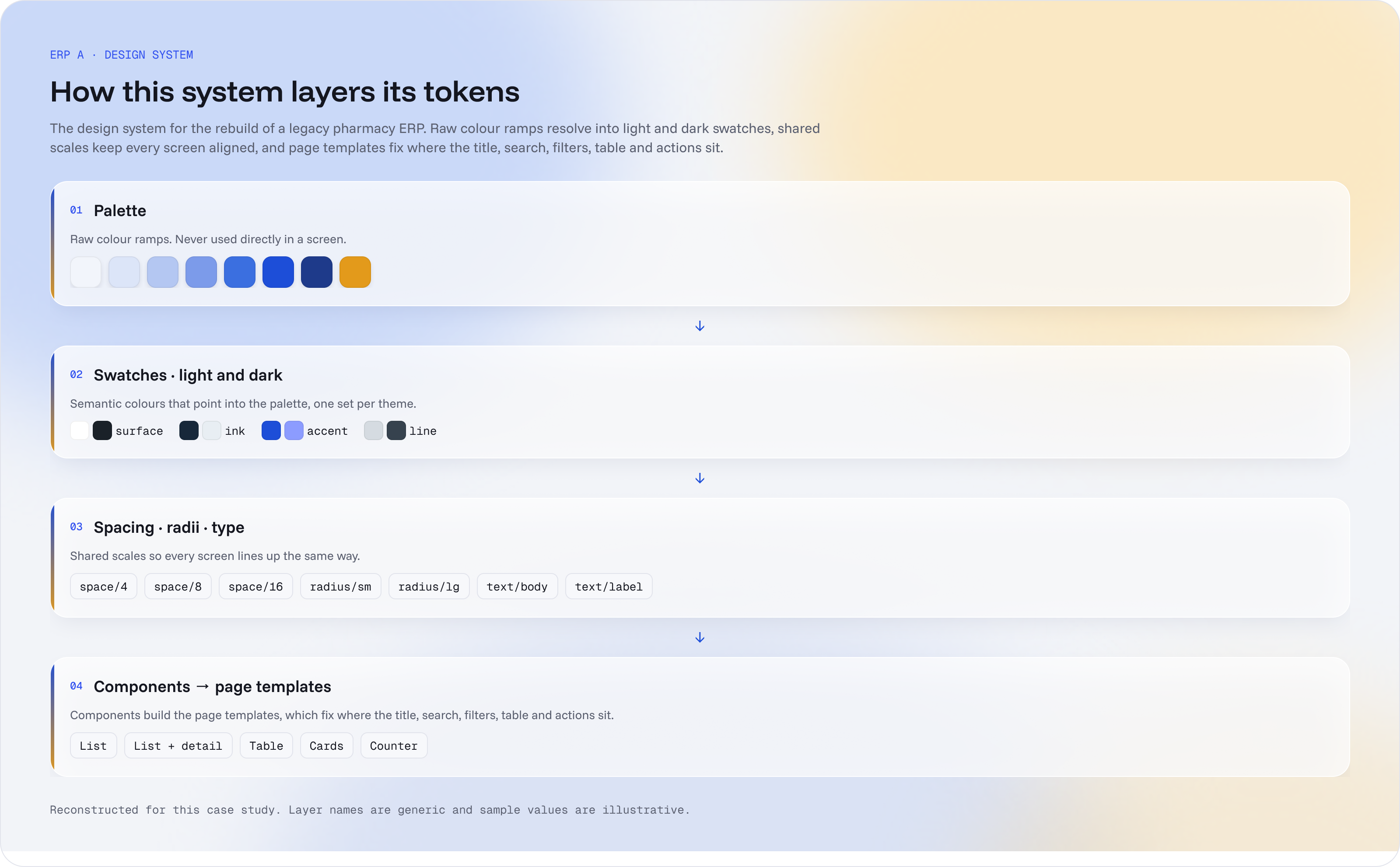The height and width of the screenshot is (867, 1400).
Task: Select the light grey line swatch
Action: pyautogui.click(x=373, y=430)
